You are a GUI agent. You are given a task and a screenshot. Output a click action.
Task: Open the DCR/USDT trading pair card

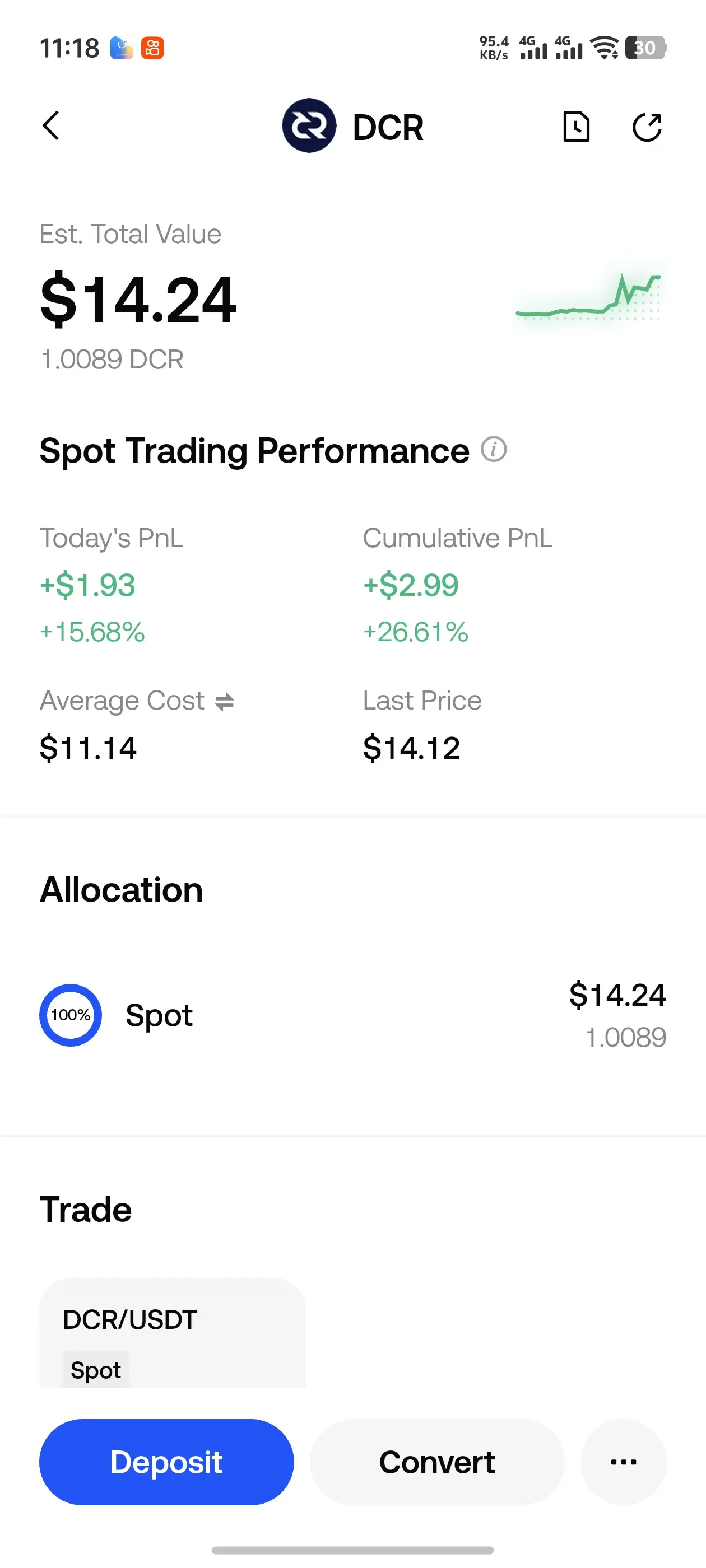[173, 1333]
